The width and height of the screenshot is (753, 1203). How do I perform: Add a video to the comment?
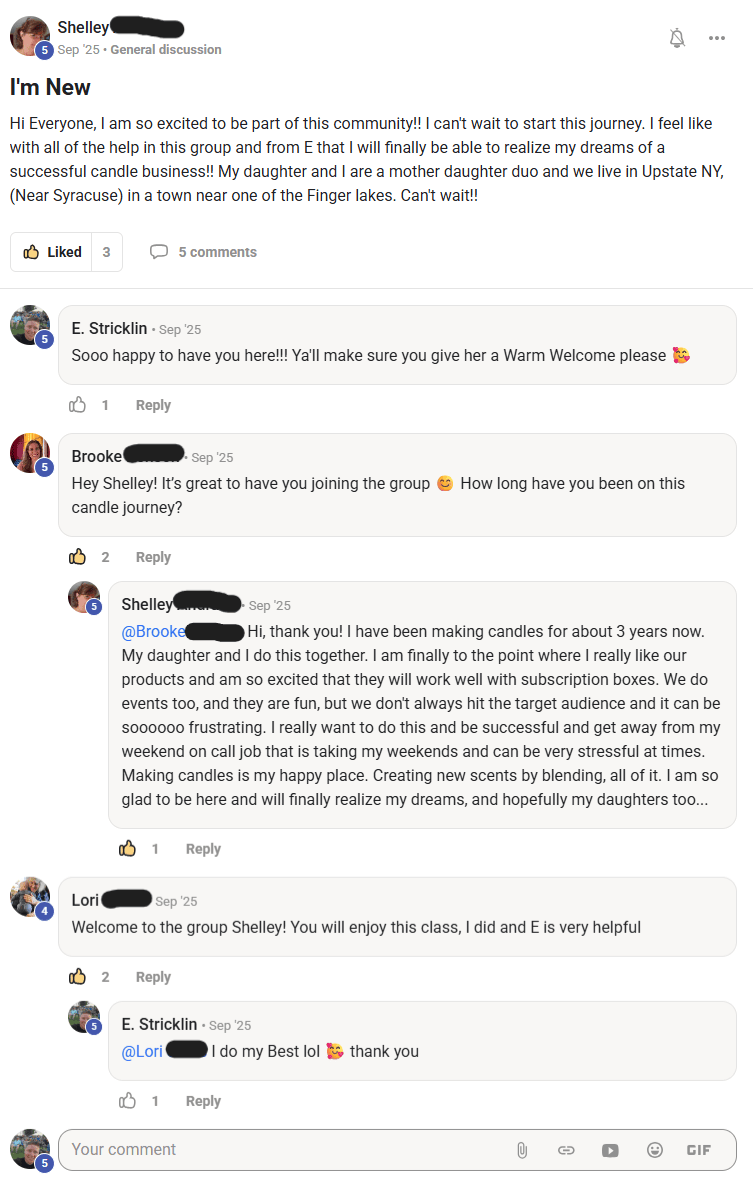click(610, 1150)
